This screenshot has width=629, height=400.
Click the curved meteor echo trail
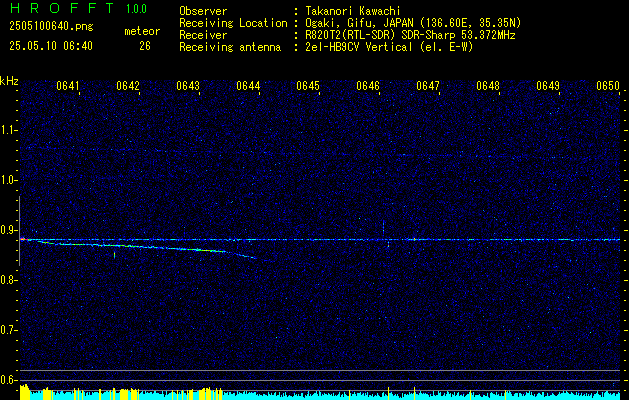pos(144,247)
